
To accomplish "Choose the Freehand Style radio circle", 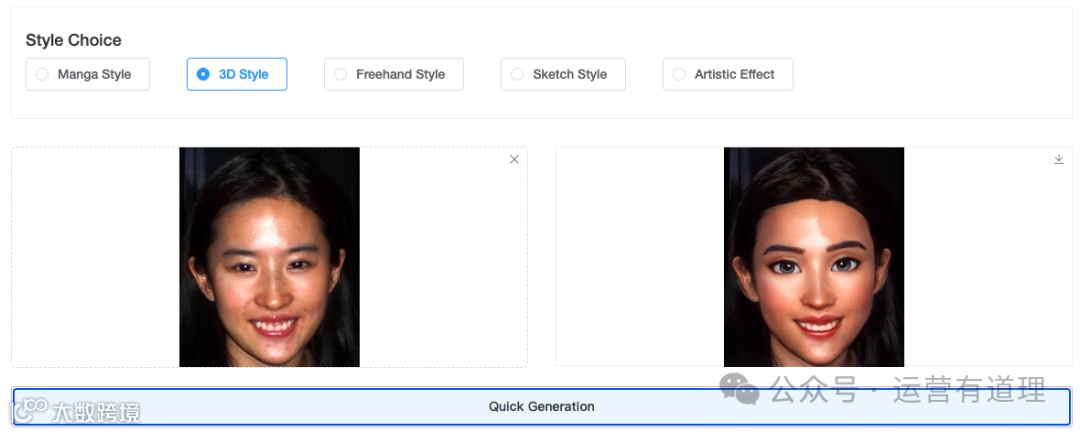I will 340,74.
